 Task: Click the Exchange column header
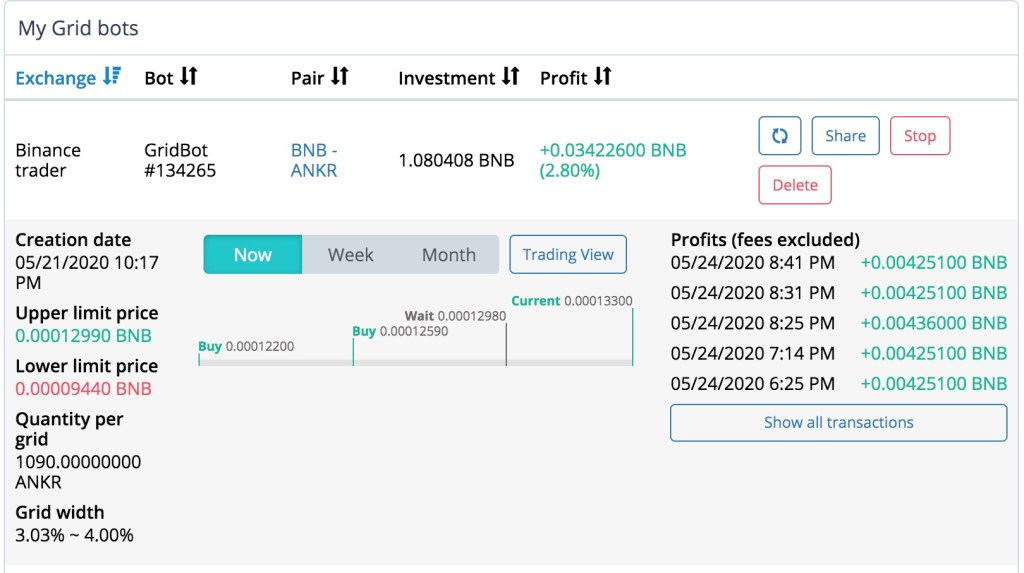tap(56, 78)
